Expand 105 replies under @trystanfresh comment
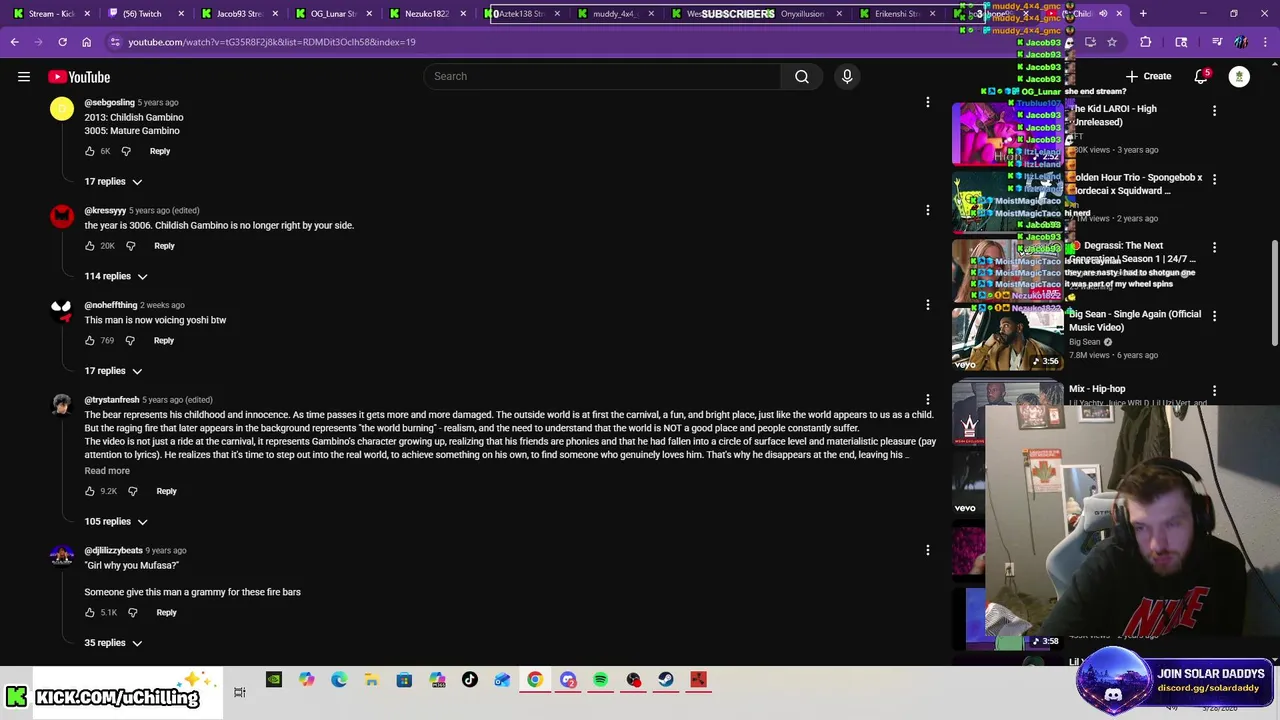Screen dimensions: 1280x720 (x=116, y=522)
